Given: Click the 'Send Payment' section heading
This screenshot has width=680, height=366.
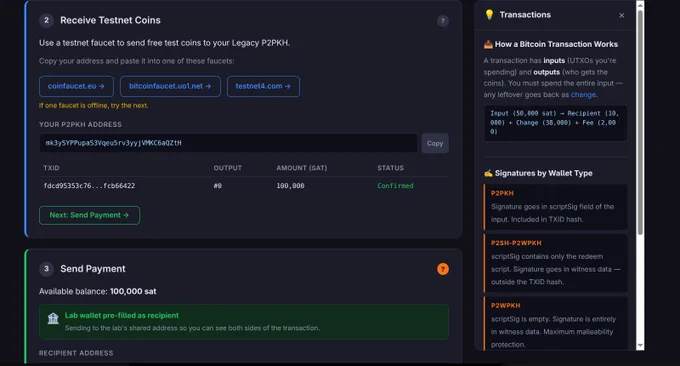Looking at the screenshot, I should tap(92, 269).
